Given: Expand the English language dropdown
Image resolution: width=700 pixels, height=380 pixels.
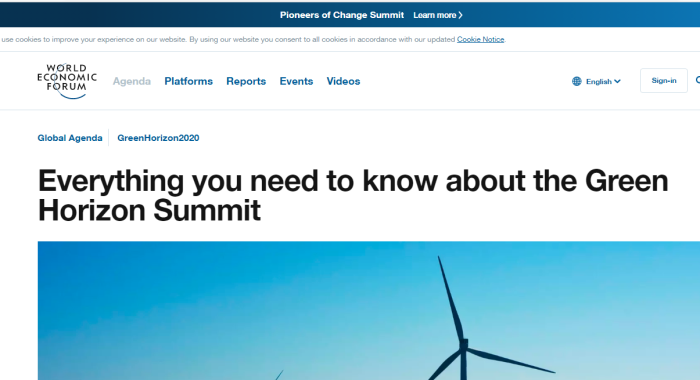Looking at the screenshot, I should [603, 81].
